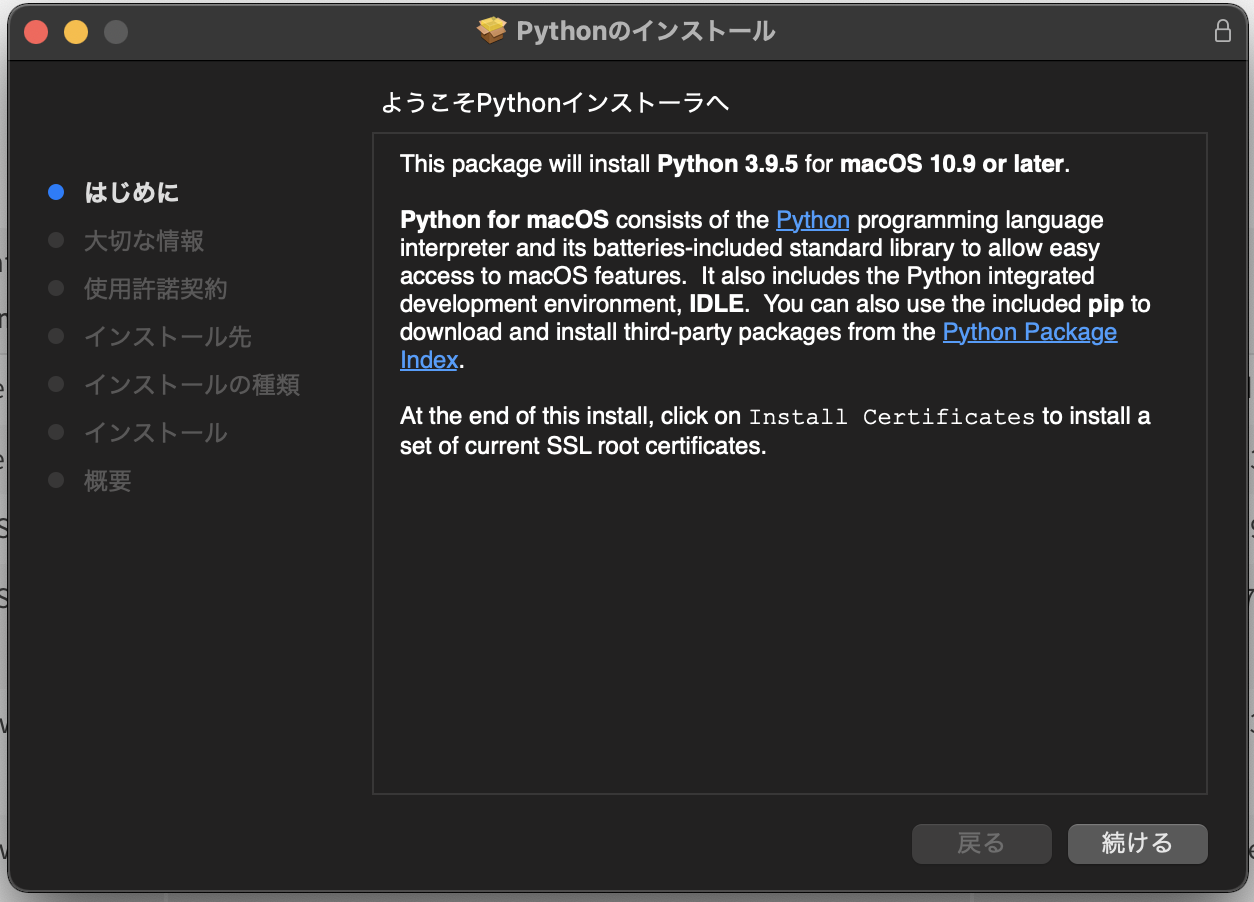The width and height of the screenshot is (1254, 902).
Task: Go to the 使用許諾契約 step
Action: pos(156,289)
